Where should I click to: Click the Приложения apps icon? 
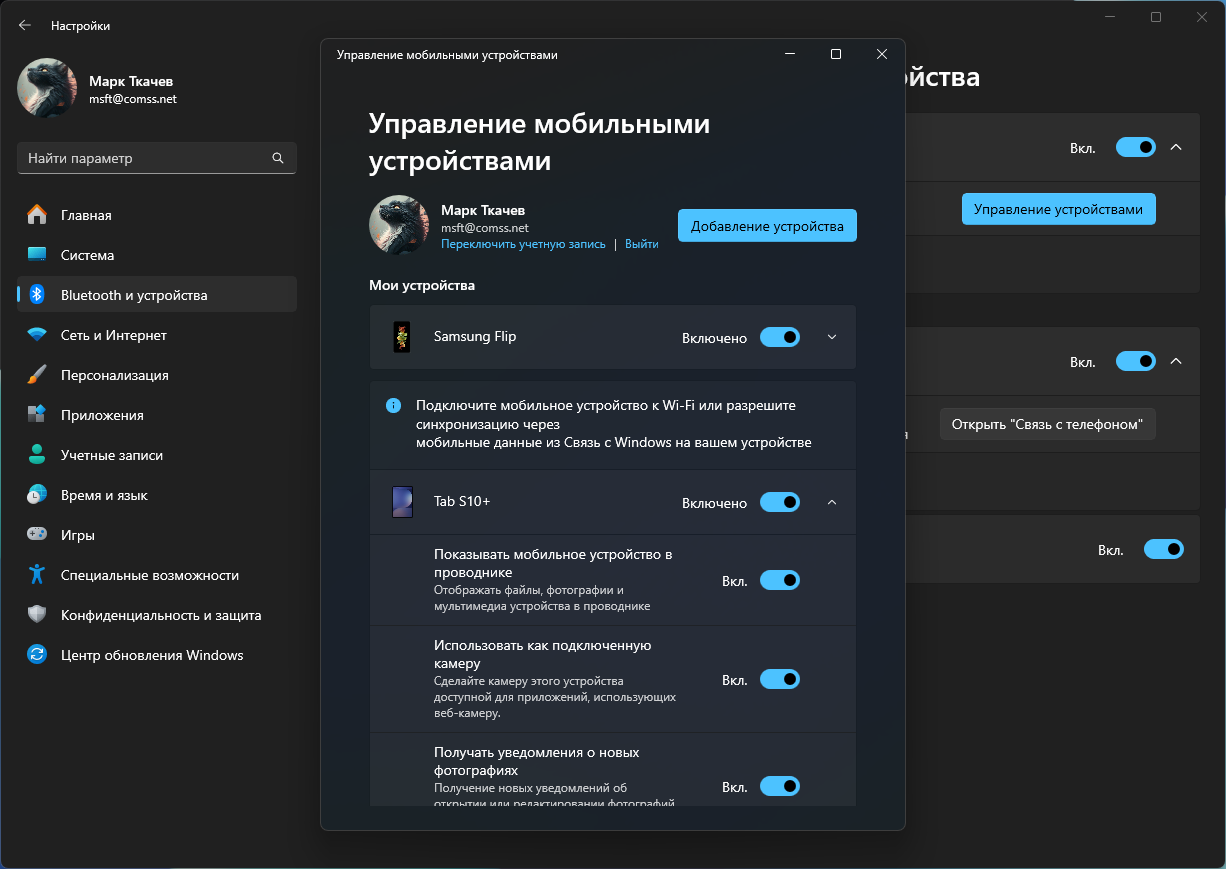pyautogui.click(x=37, y=415)
